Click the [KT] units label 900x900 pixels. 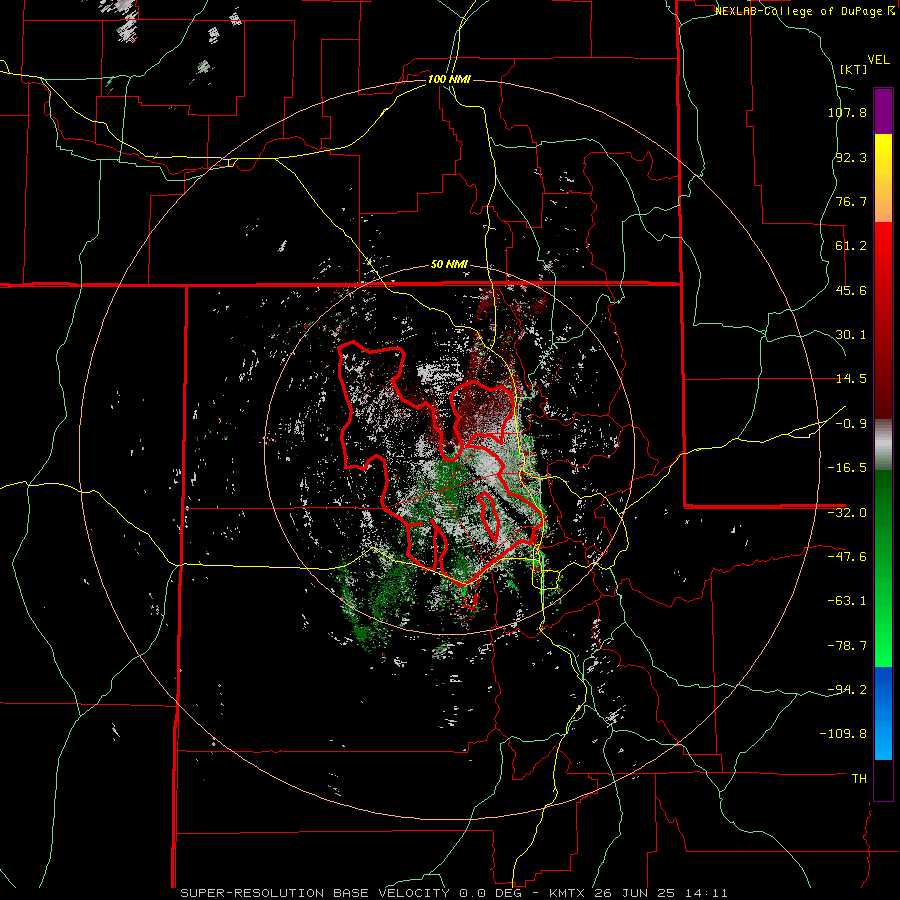pos(853,69)
